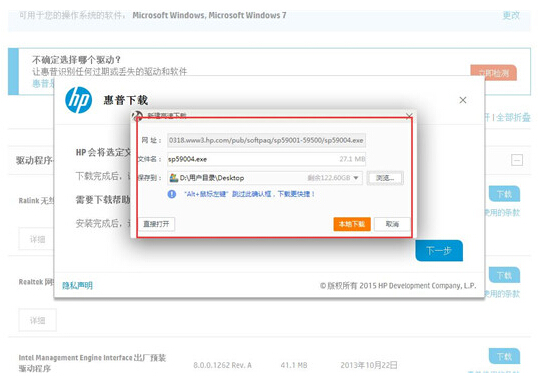Close the 新建高速下载 download window
The width and height of the screenshot is (538, 378).
tap(409, 116)
